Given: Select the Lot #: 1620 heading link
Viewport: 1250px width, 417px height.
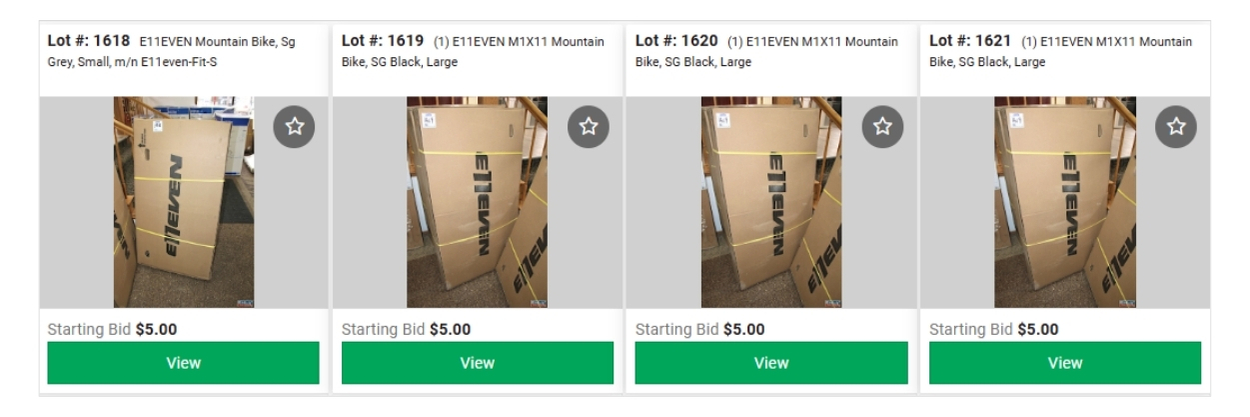Looking at the screenshot, I should (x=677, y=41).
